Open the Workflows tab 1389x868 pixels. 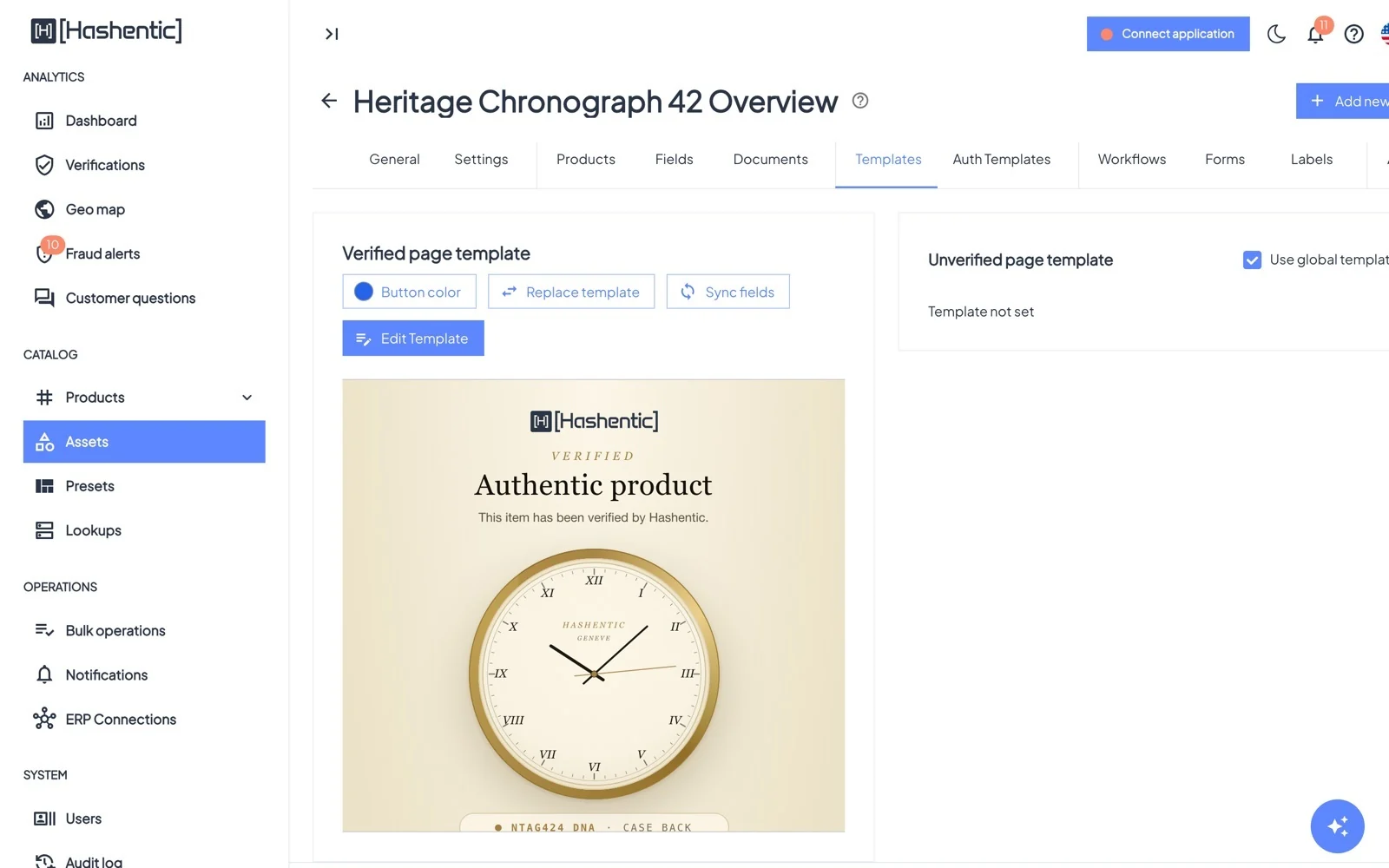[x=1131, y=160]
